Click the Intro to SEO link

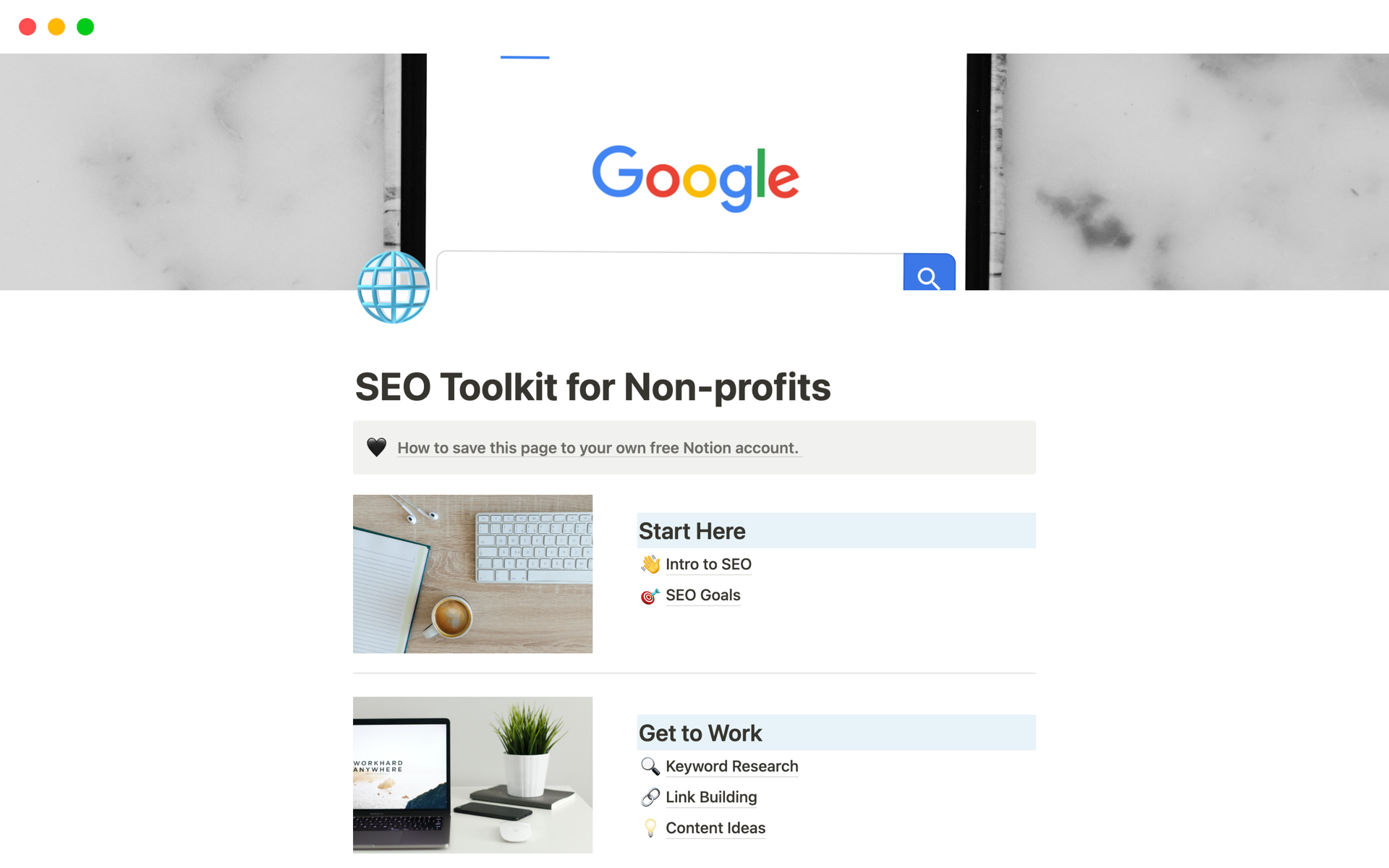pos(709,563)
